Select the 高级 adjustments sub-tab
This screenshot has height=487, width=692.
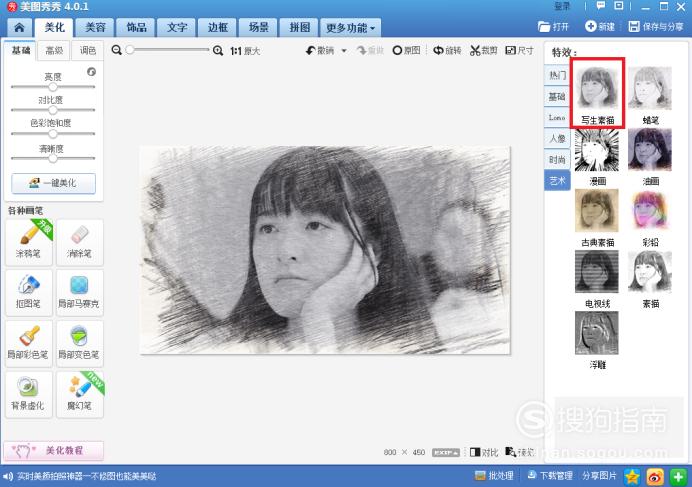pos(54,51)
